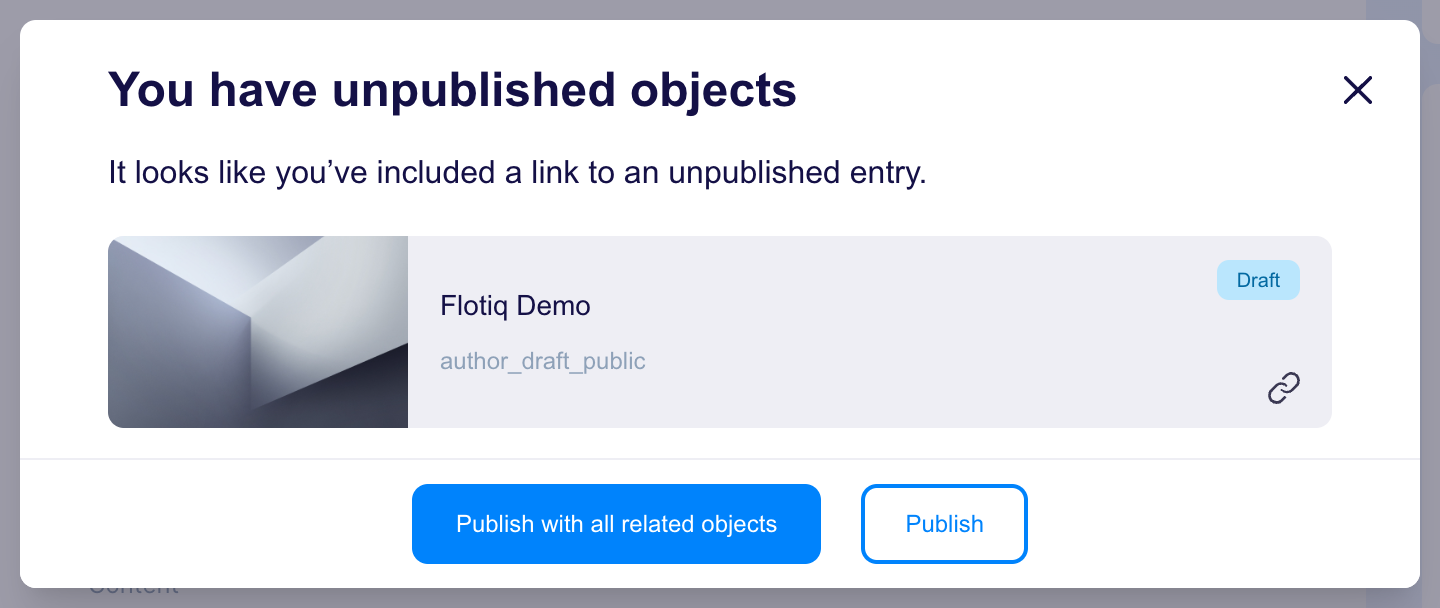Click the unpublished entry description text
The image size is (1440, 608).
pyautogui.click(x=518, y=173)
